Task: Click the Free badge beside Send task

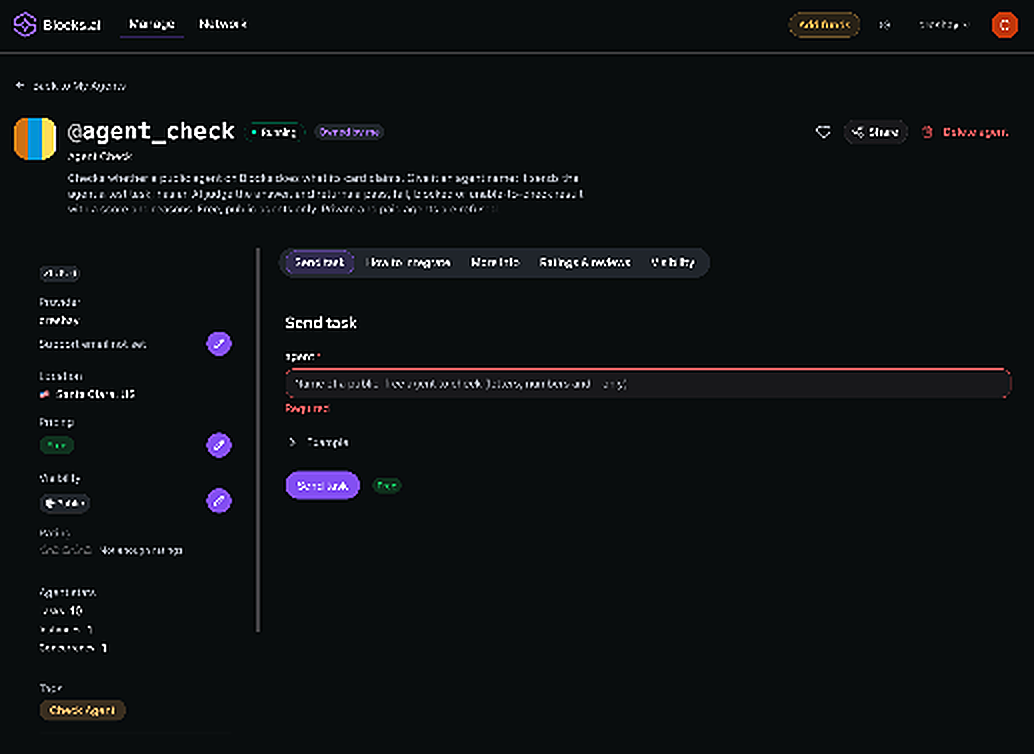Action: click(x=387, y=486)
